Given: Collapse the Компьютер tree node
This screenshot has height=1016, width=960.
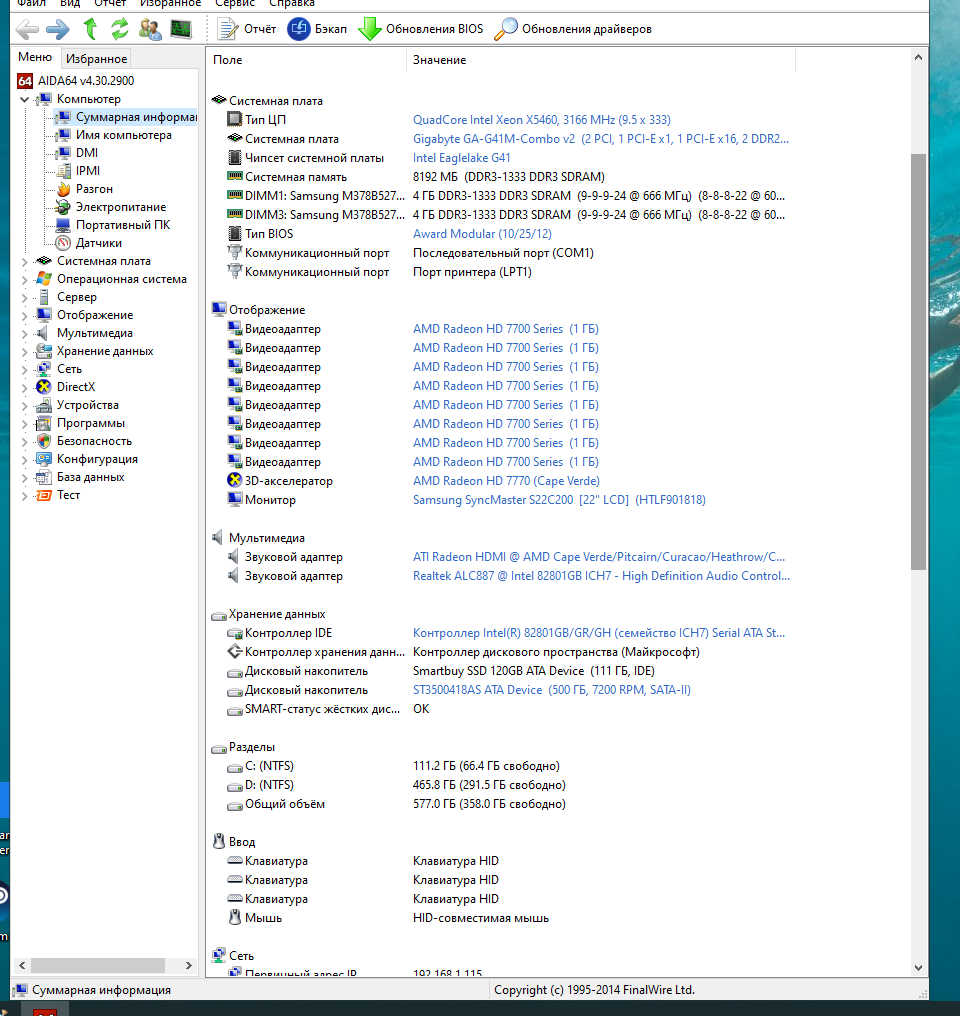Looking at the screenshot, I should click(25, 99).
